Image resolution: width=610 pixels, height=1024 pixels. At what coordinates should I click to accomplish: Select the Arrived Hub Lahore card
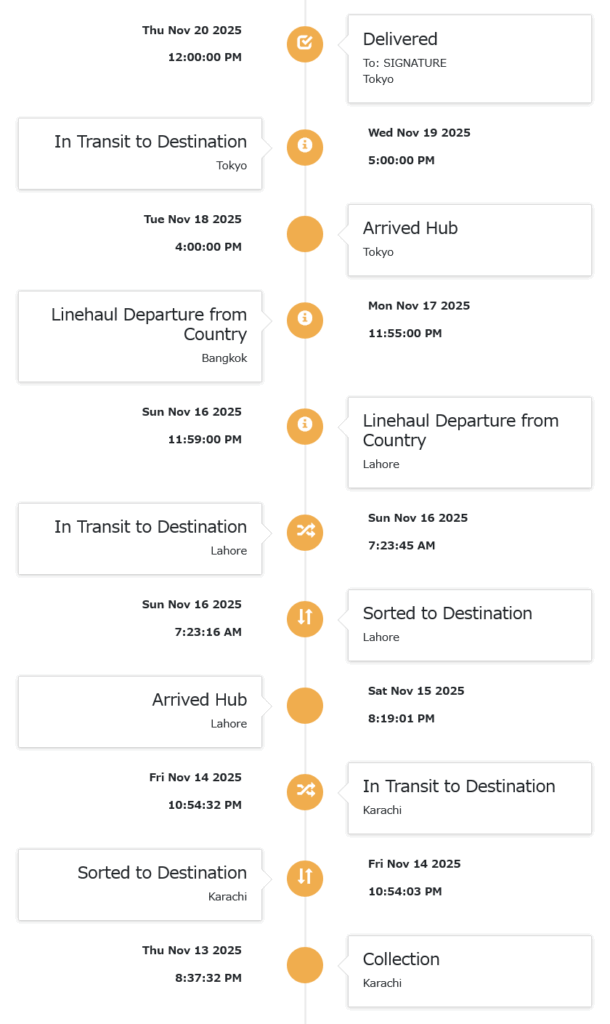[x=140, y=711]
